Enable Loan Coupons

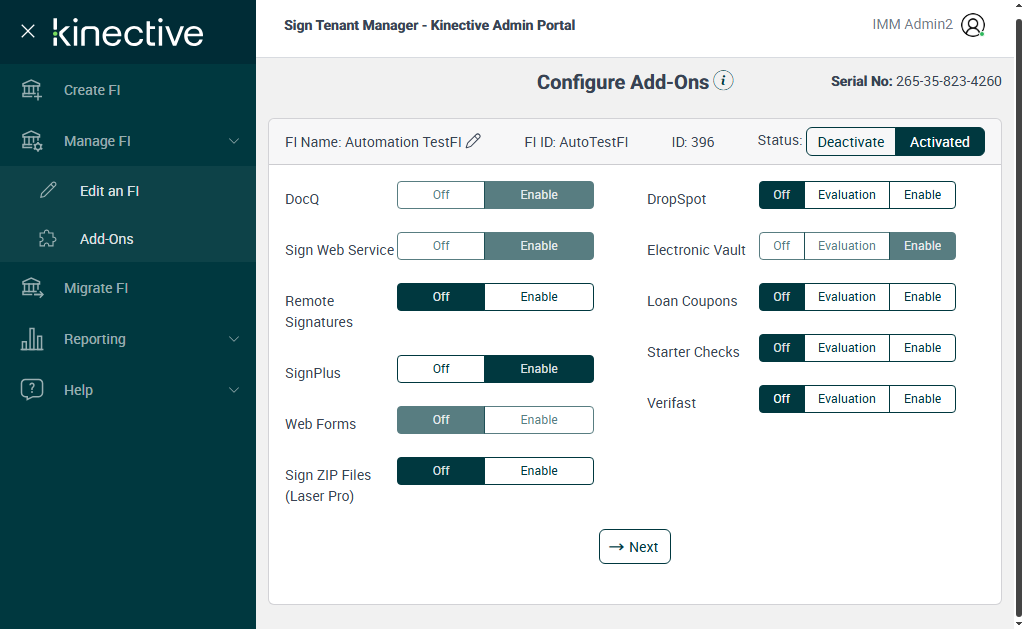pyautogui.click(x=922, y=297)
